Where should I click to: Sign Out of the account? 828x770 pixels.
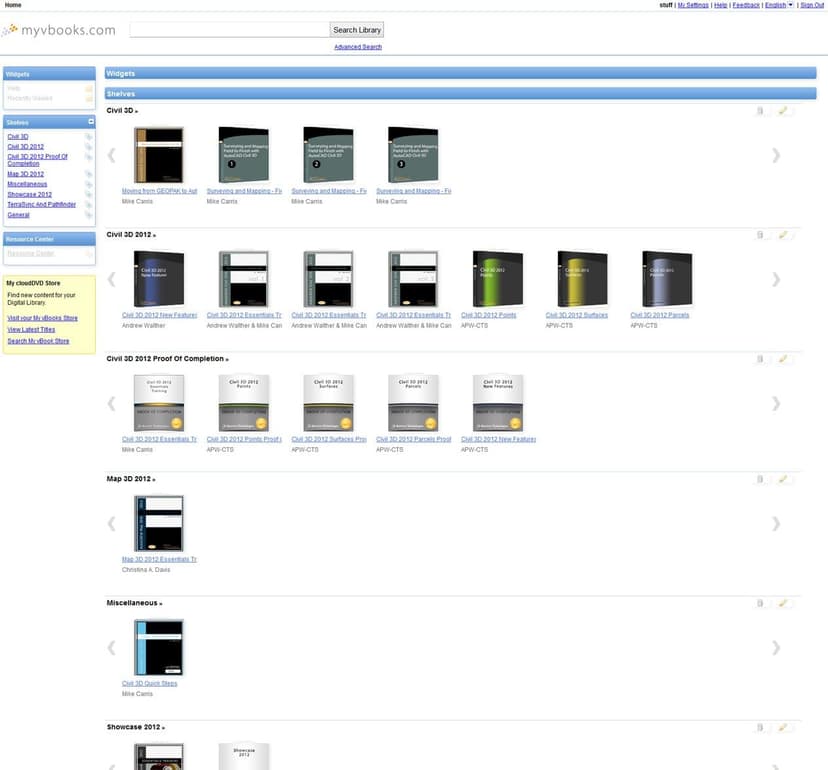point(812,5)
